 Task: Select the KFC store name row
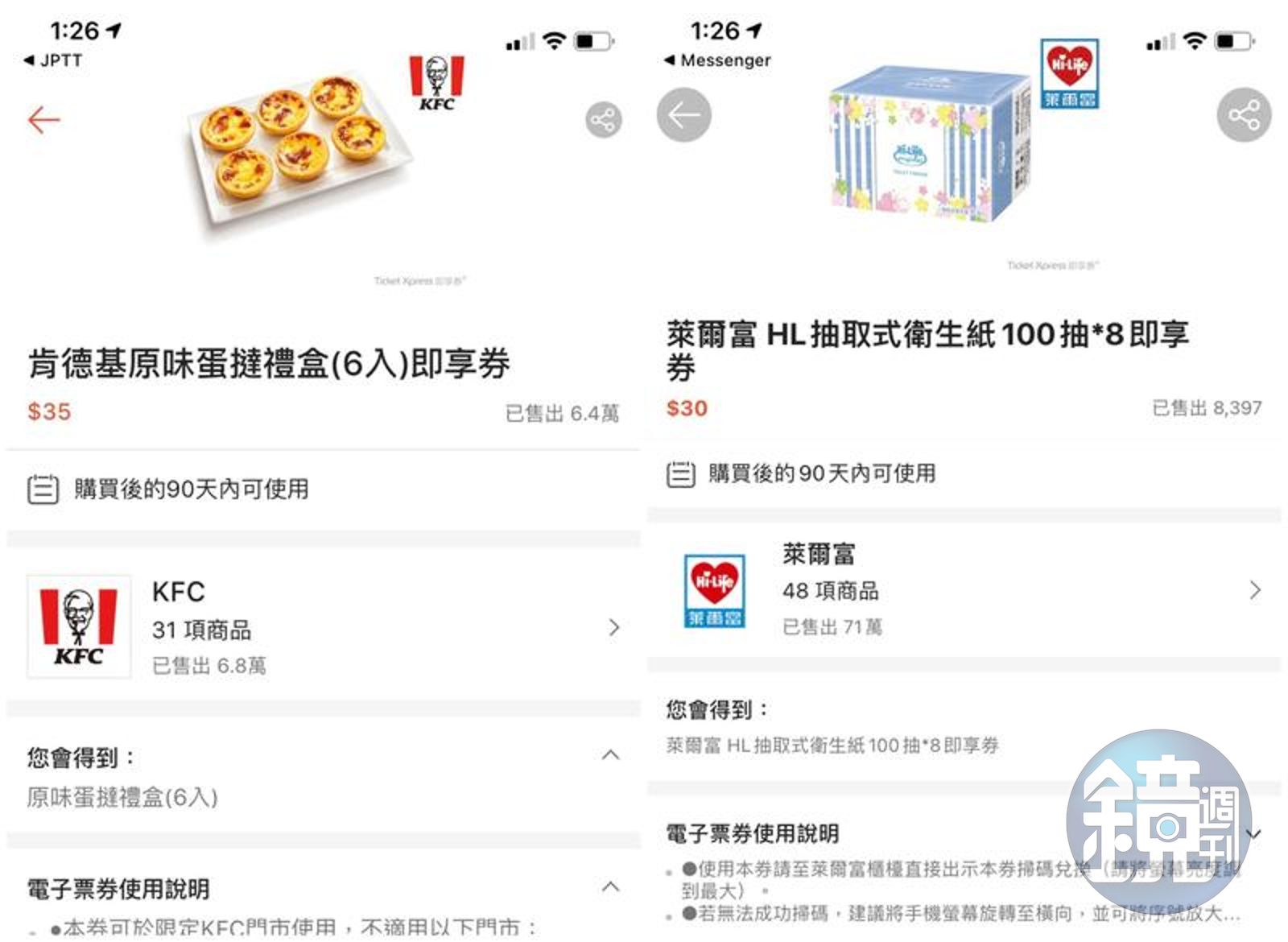click(322, 626)
